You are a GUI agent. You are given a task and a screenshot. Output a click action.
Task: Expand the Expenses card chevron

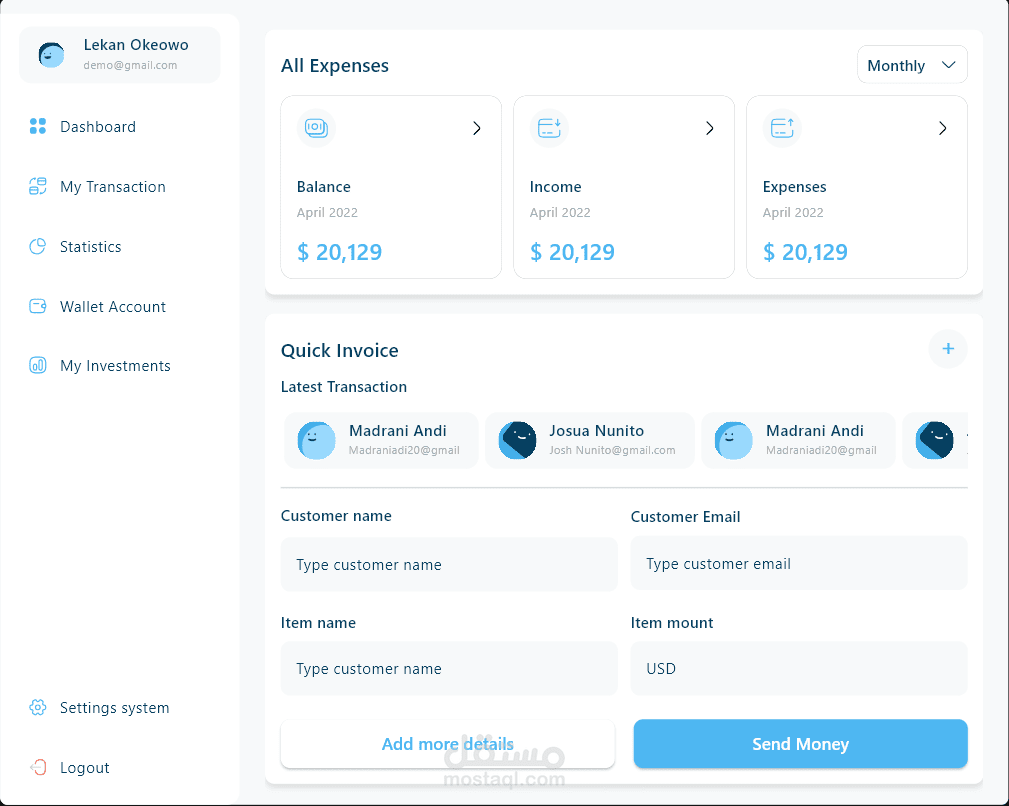tap(942, 128)
